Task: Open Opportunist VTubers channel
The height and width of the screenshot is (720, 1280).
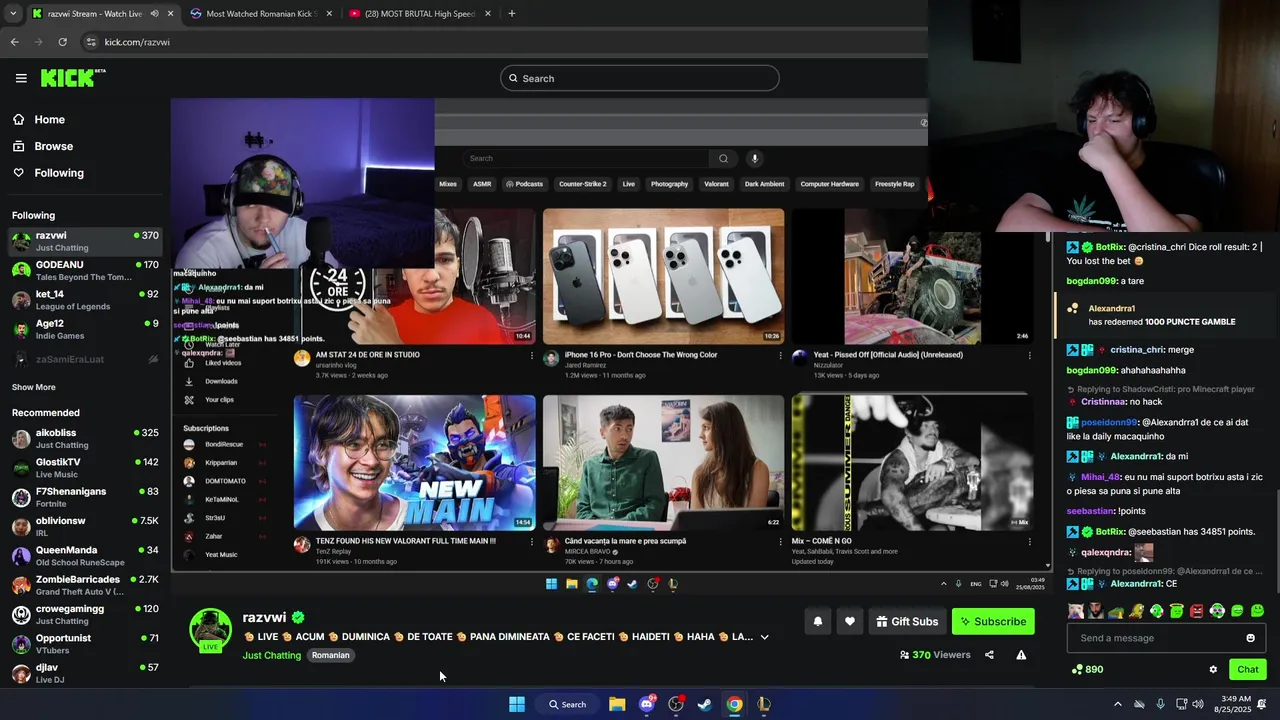Action: 85,643
